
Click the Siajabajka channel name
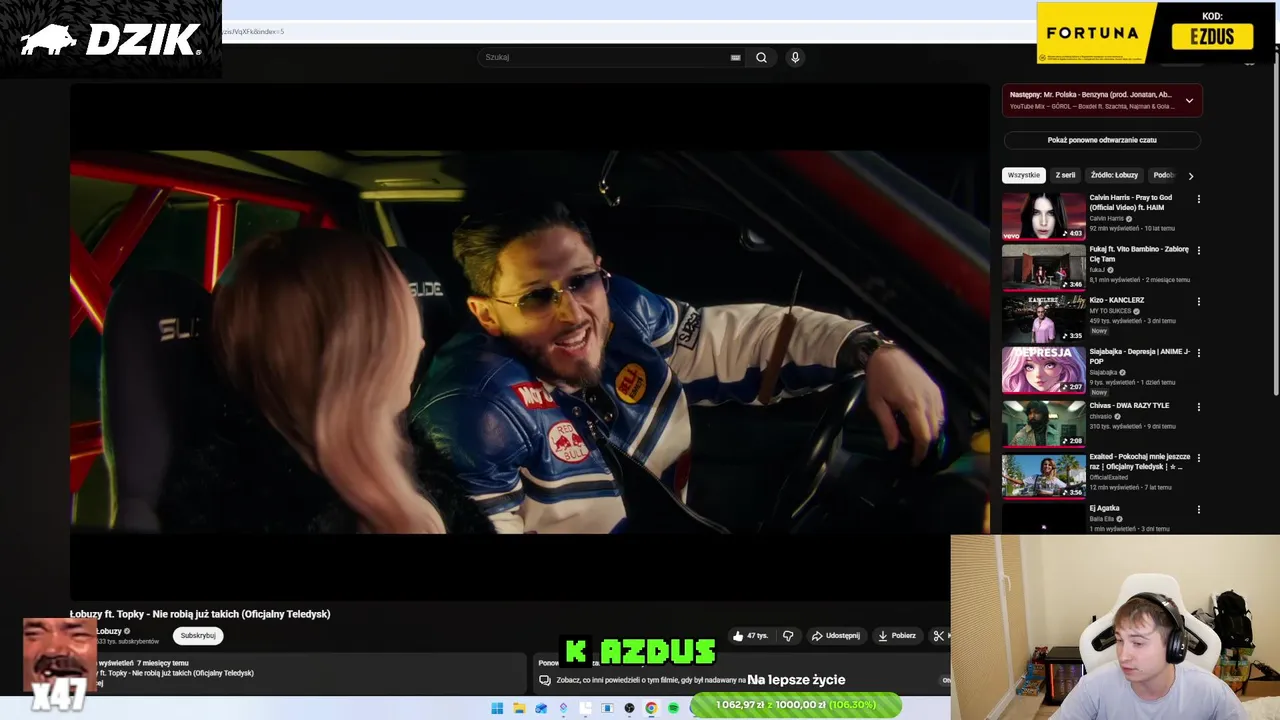[x=1104, y=372]
